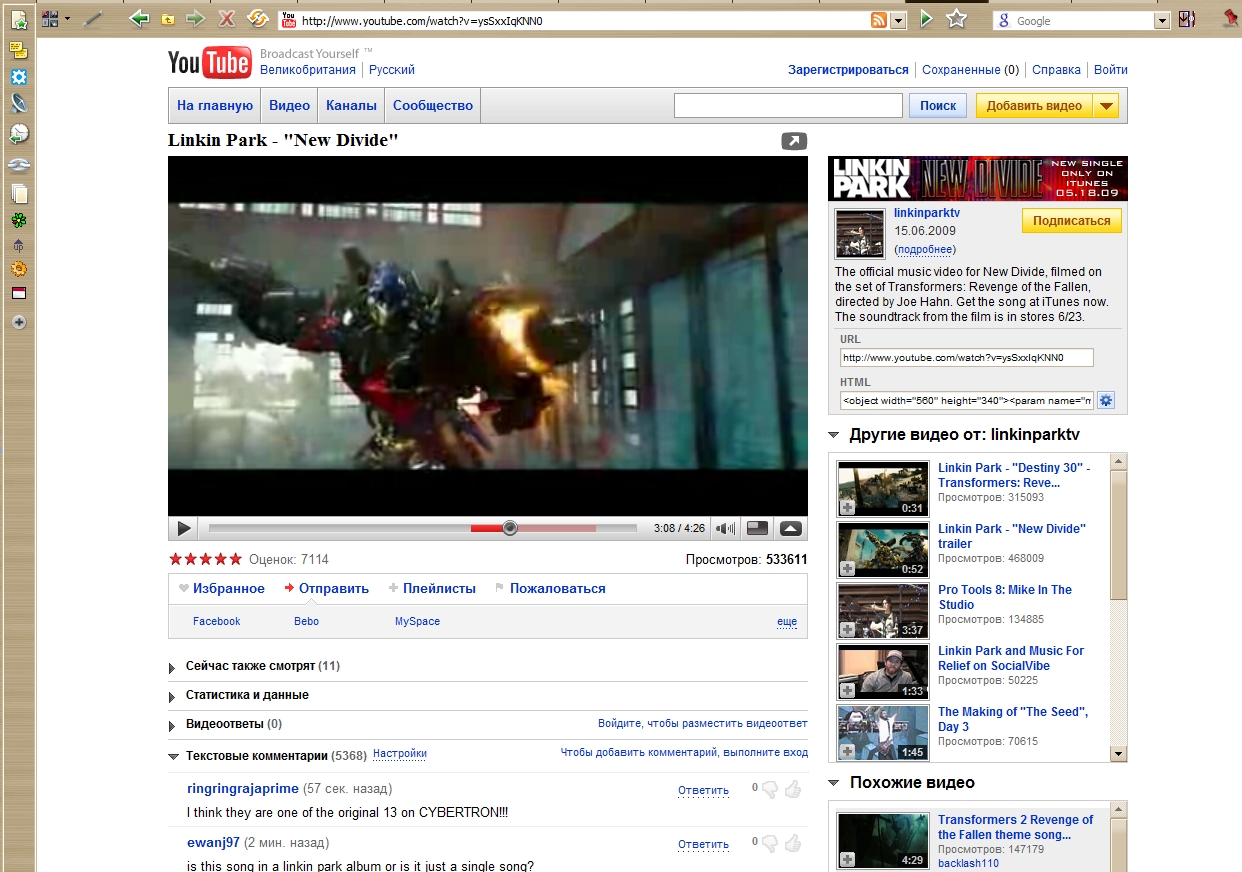Viewport: 1242px width, 872px height.
Task: Select the Плейлисты action tab
Action: point(433,589)
